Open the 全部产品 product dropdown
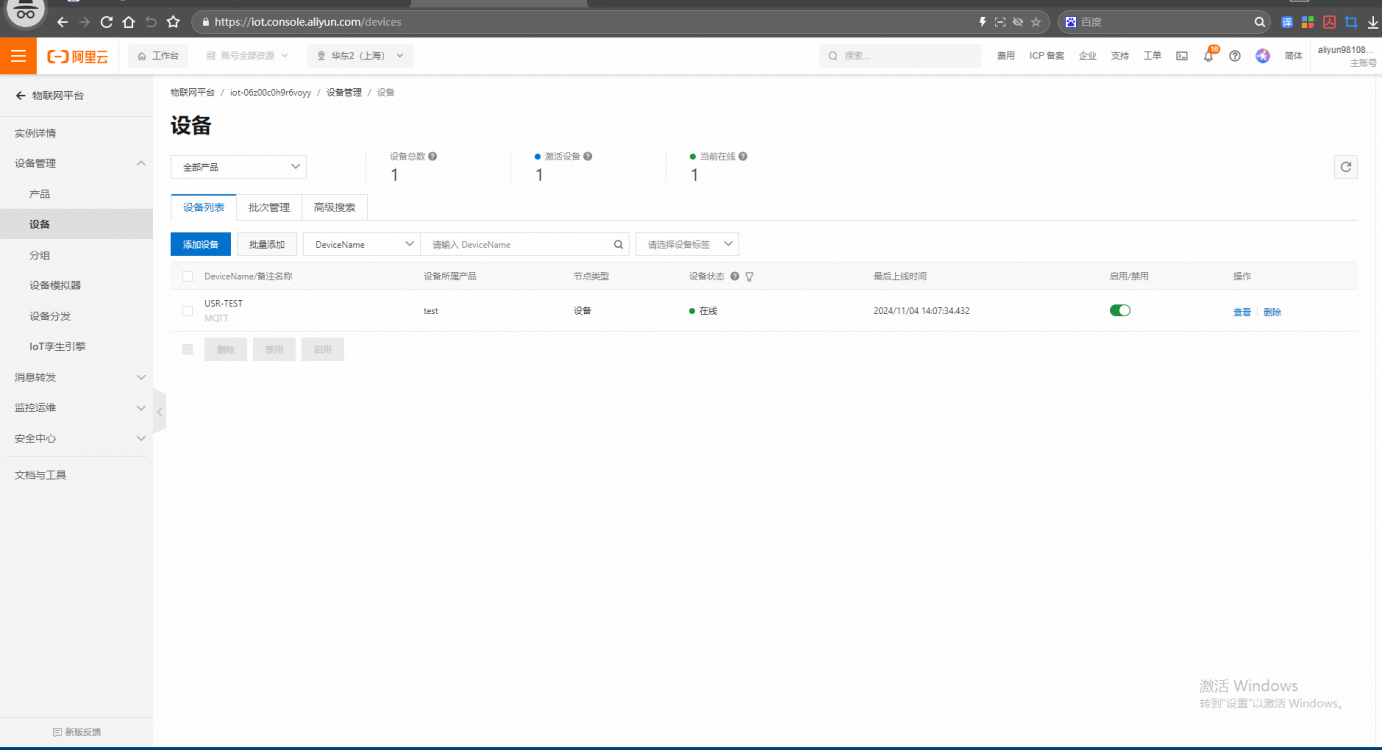 tap(238, 167)
